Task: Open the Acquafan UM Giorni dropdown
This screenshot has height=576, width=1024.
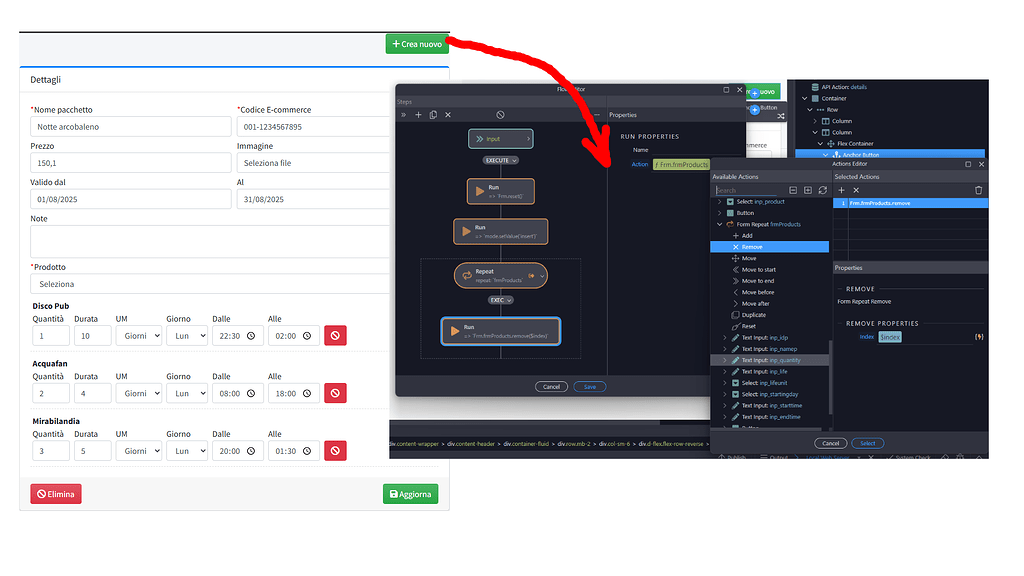Action: pyautogui.click(x=138, y=393)
